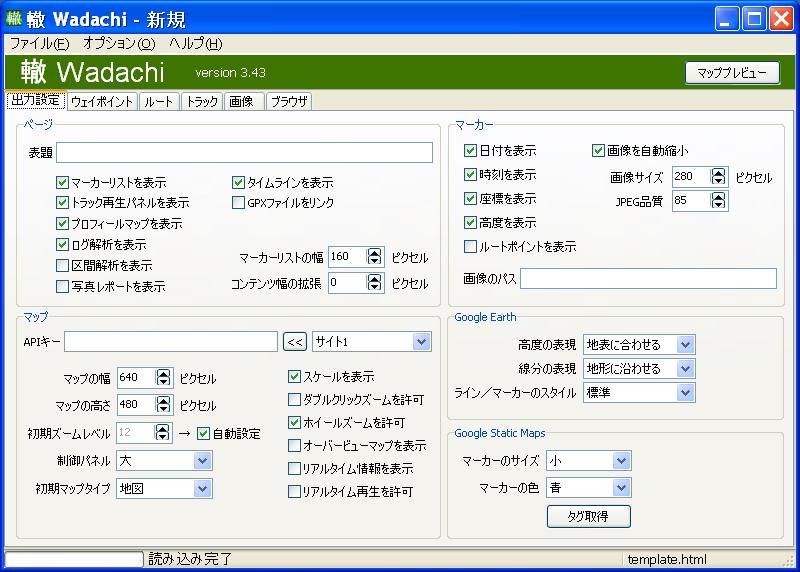This screenshot has width=800, height=572.
Task: Switch to the トラック tab
Action: point(202,102)
